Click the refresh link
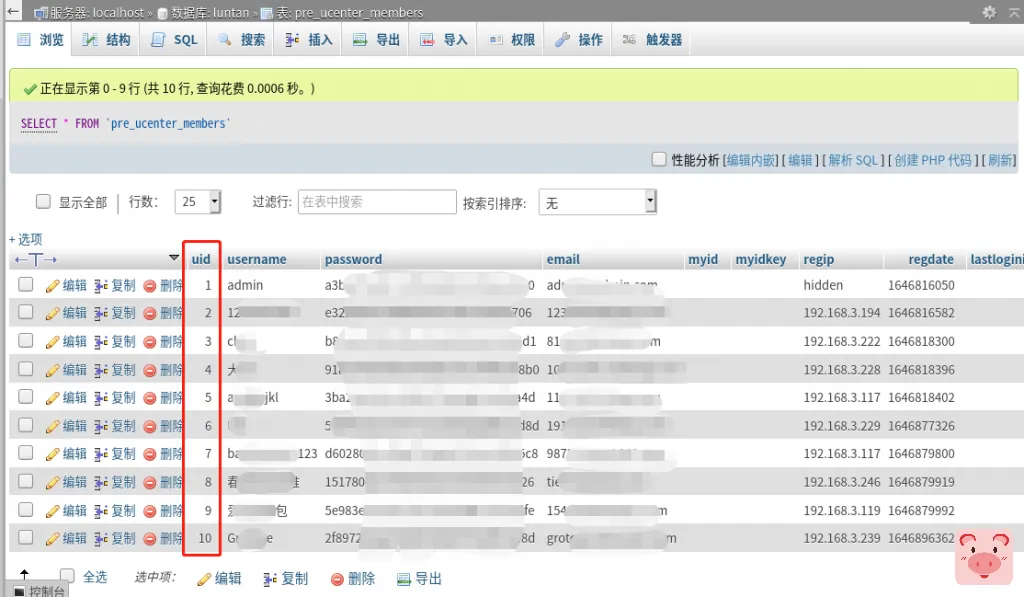Image resolution: width=1024 pixels, height=597 pixels. 999,161
